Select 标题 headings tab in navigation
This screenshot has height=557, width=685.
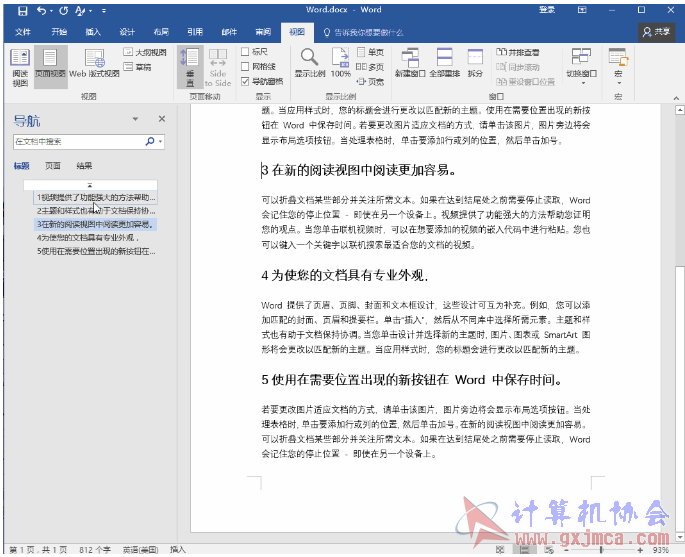click(x=21, y=166)
